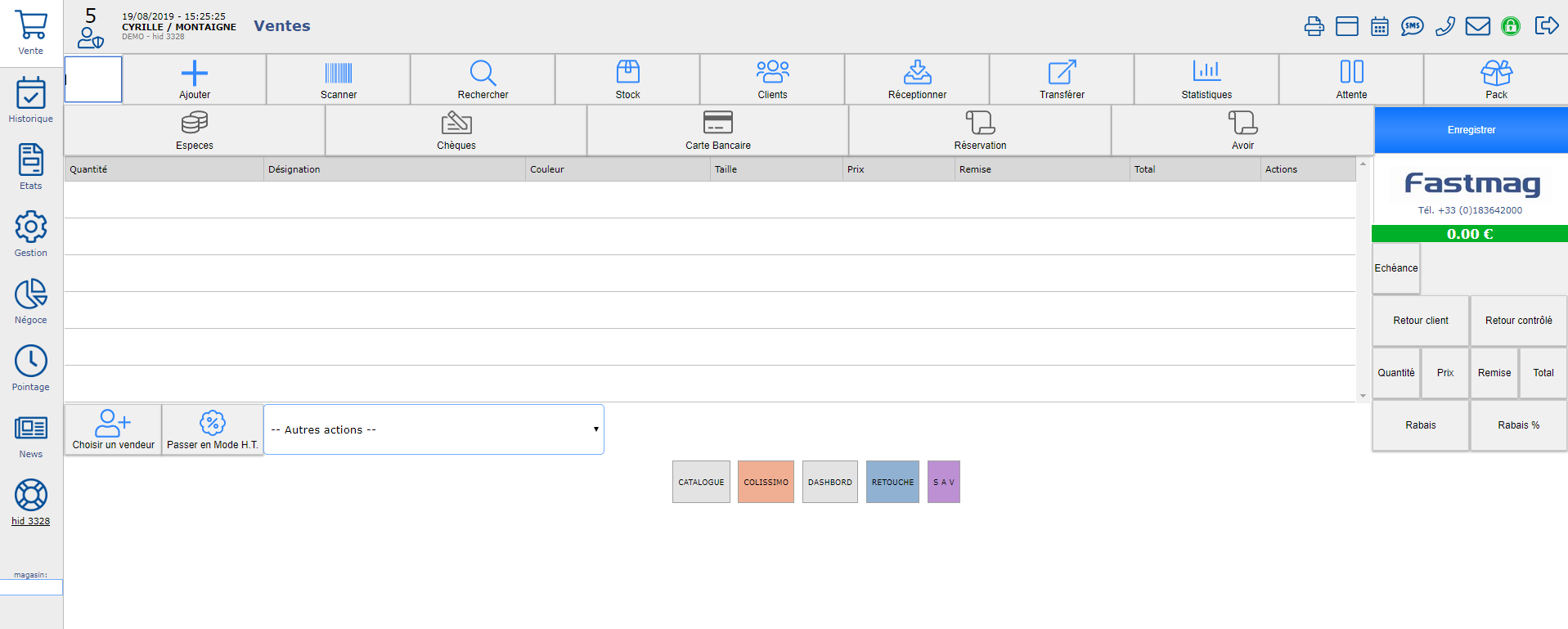
Task: Select Carte Bancaire payment method
Action: point(717,130)
